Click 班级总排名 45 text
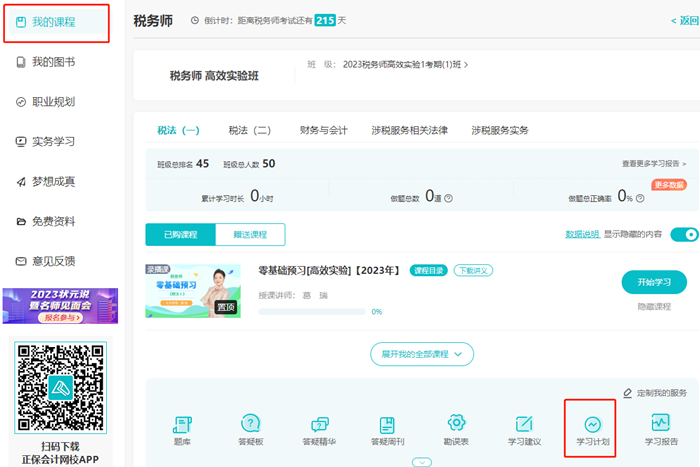Image resolution: width=700 pixels, height=467 pixels. [x=183, y=164]
